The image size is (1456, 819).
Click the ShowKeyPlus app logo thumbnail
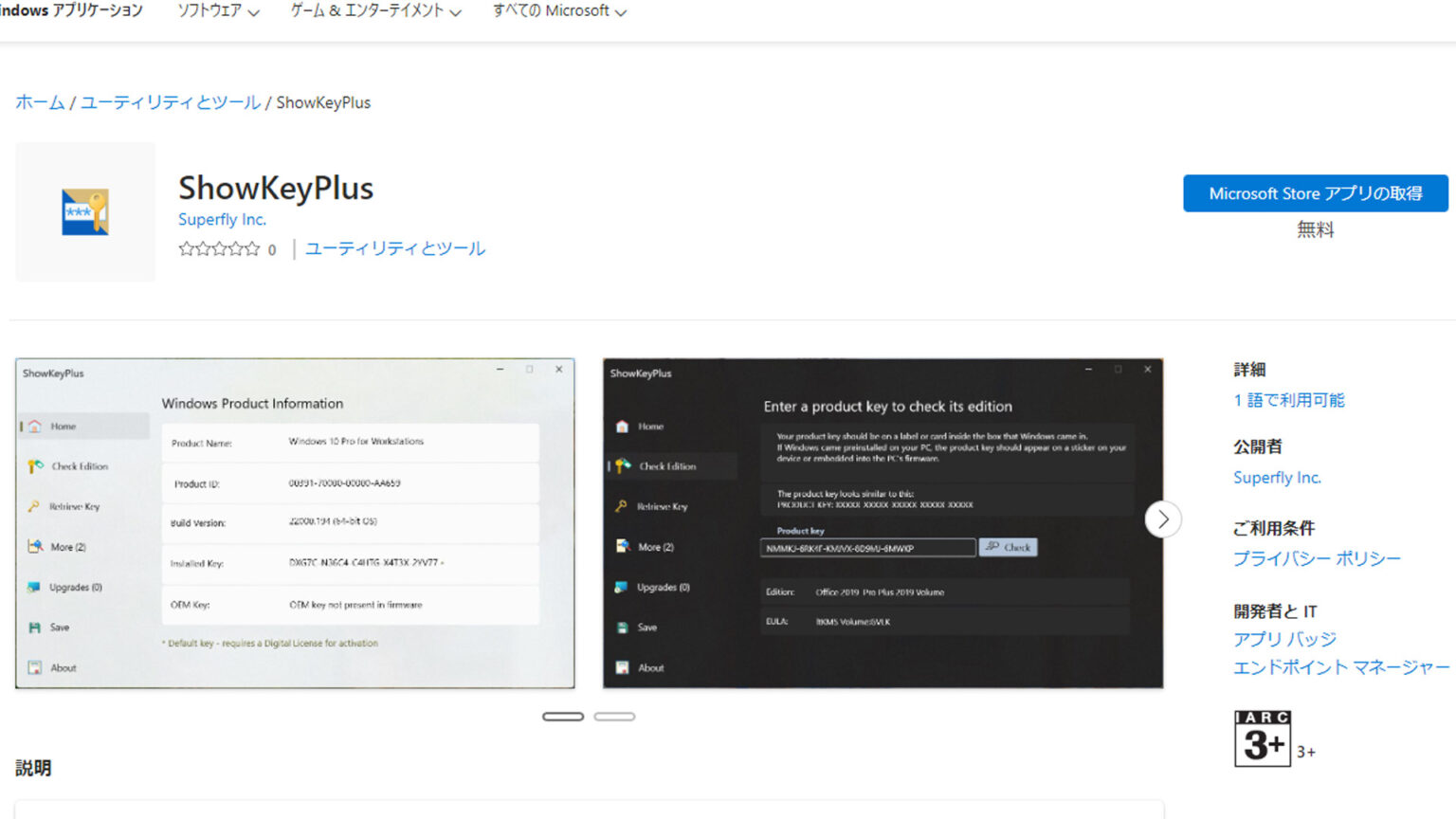click(x=84, y=211)
